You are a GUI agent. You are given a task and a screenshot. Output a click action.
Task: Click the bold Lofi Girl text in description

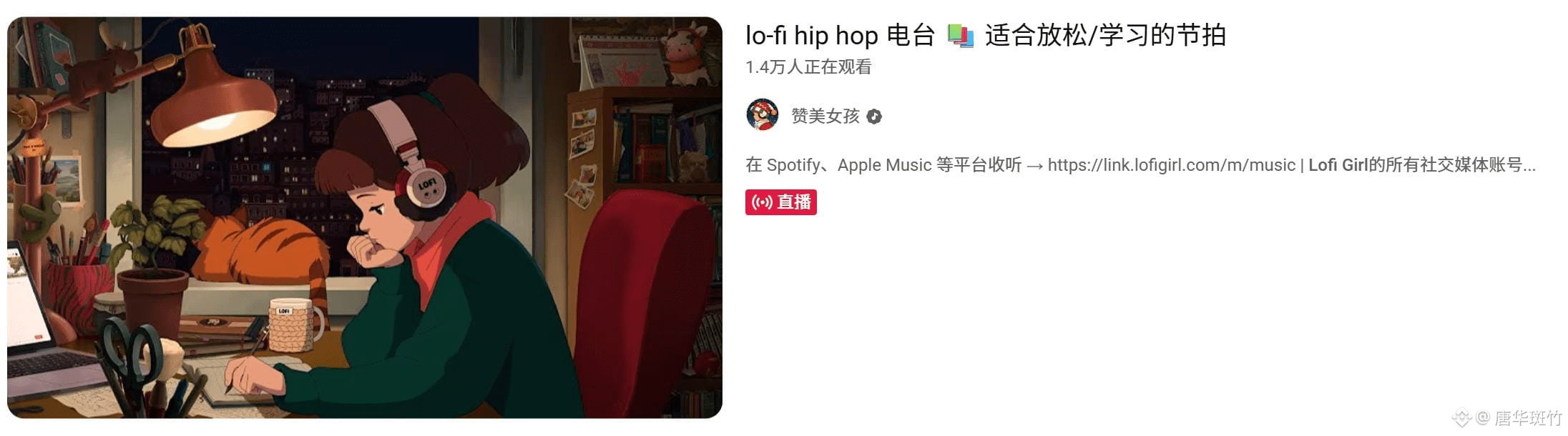(1338, 165)
